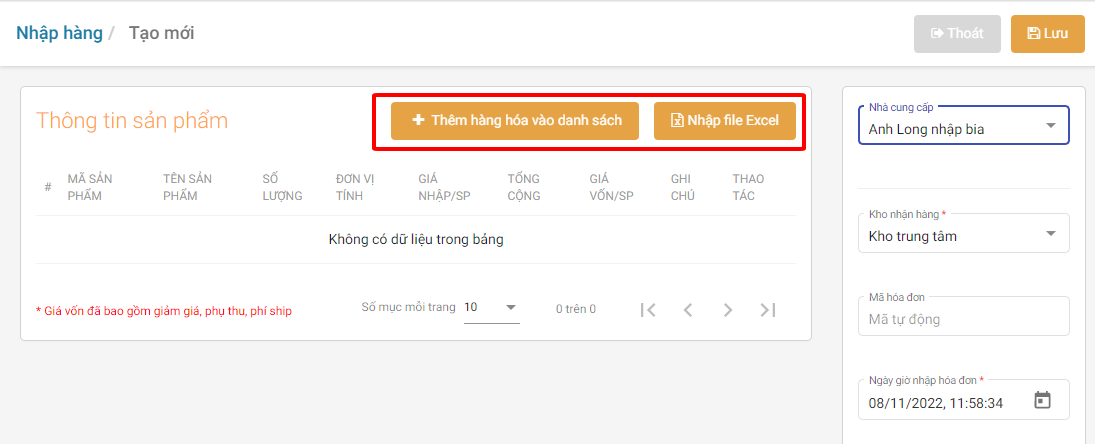This screenshot has width=1095, height=444.
Task: Click Thêm hàng hóa vào danh sách button
Action: 516,121
